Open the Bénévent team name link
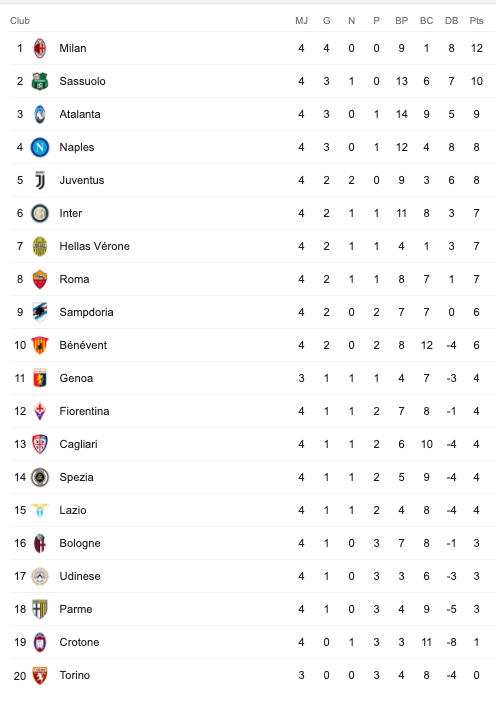 (x=83, y=345)
